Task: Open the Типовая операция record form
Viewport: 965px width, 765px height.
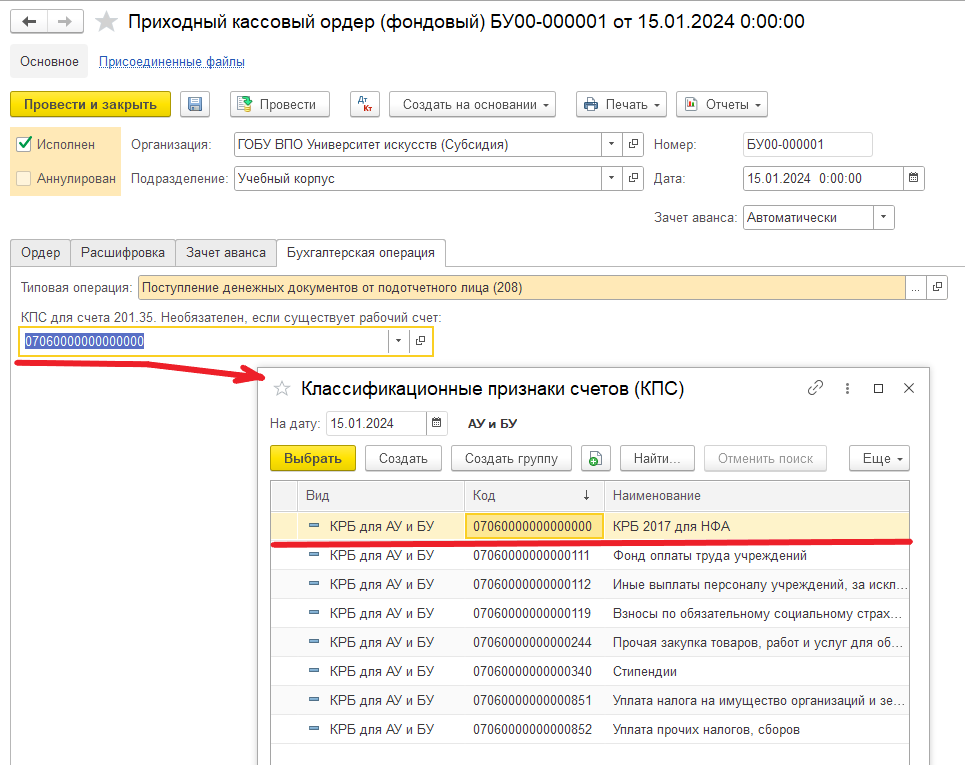Action: point(937,287)
